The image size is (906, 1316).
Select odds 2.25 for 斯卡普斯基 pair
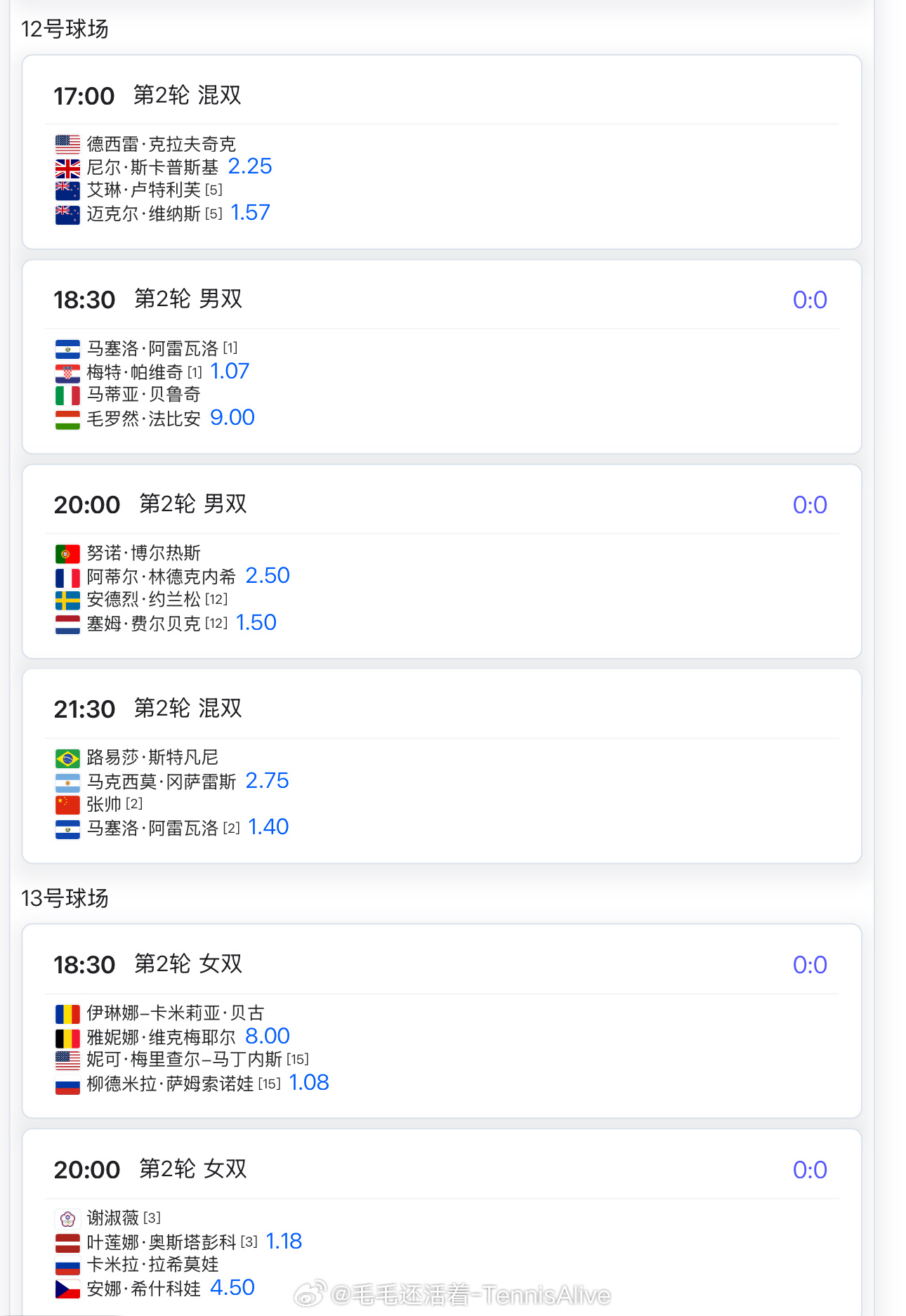[250, 166]
